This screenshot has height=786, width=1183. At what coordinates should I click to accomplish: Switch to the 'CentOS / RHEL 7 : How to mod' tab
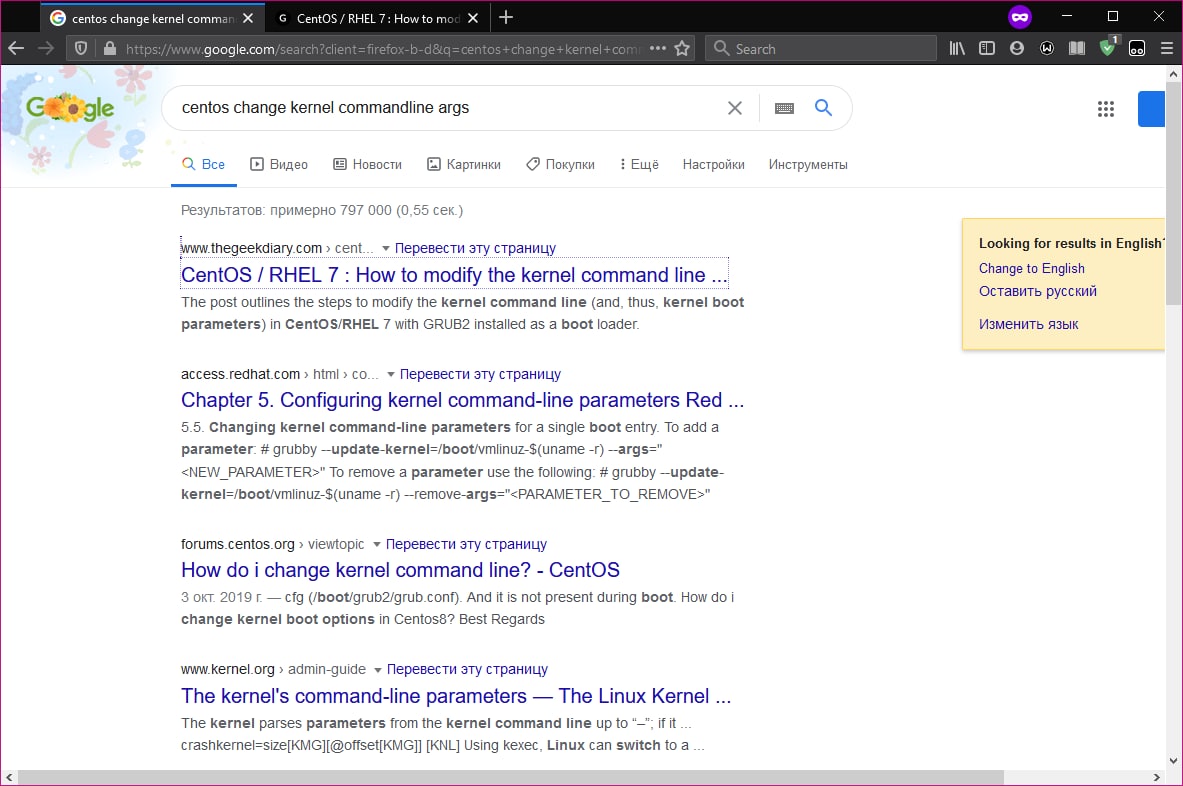[x=378, y=18]
